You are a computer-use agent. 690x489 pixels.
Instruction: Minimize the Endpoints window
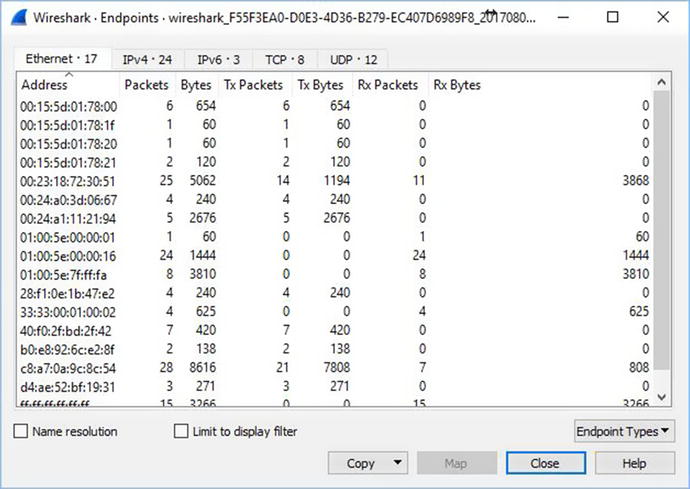pyautogui.click(x=563, y=18)
